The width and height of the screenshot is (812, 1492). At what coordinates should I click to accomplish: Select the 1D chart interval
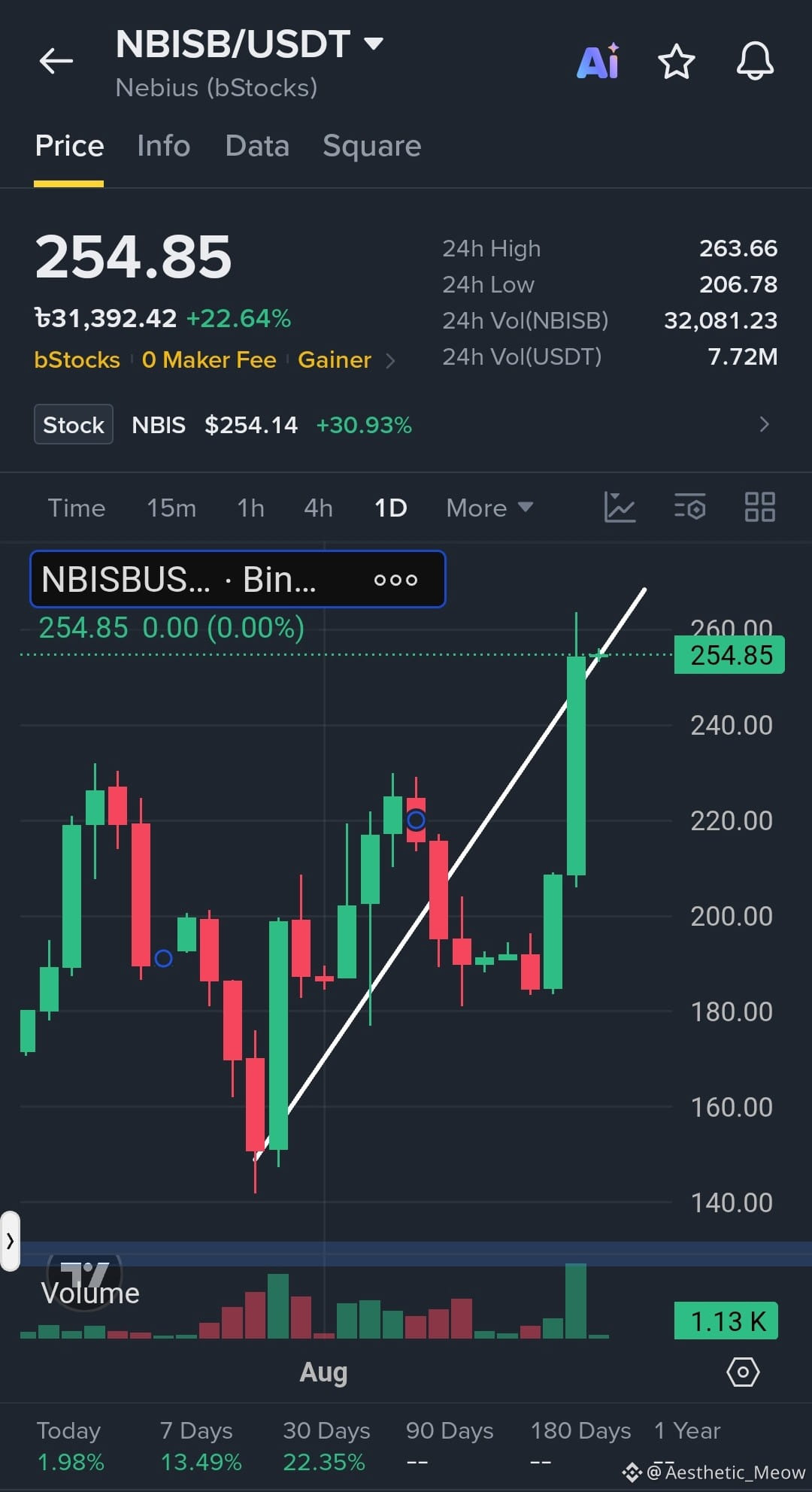coord(390,508)
